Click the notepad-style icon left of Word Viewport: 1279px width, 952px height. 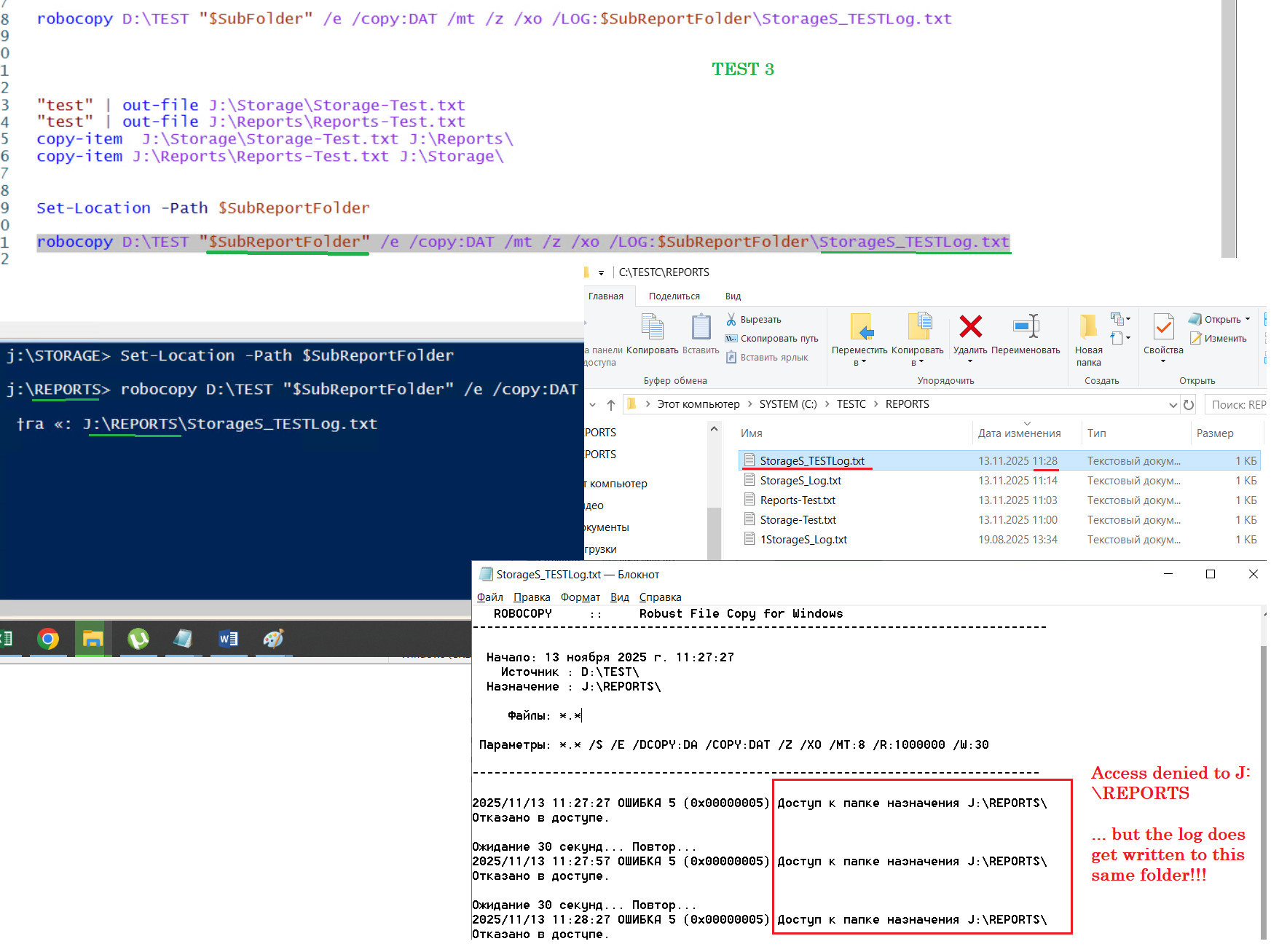pos(183,640)
